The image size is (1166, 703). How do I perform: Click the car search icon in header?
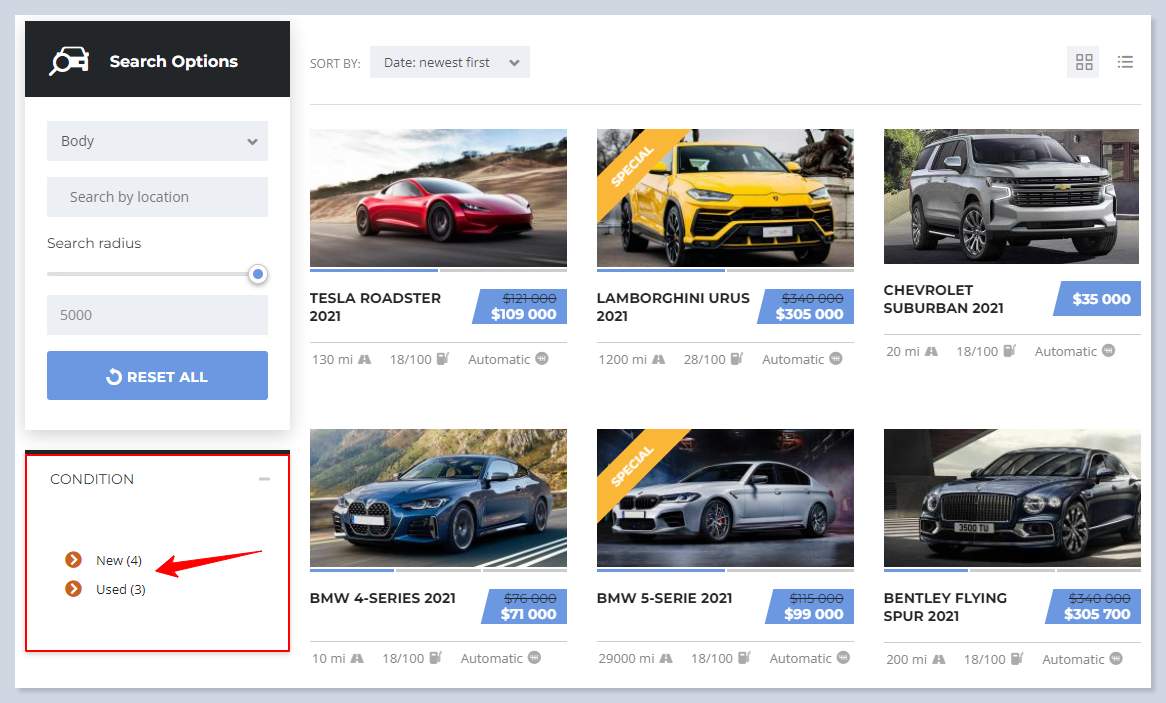click(69, 61)
